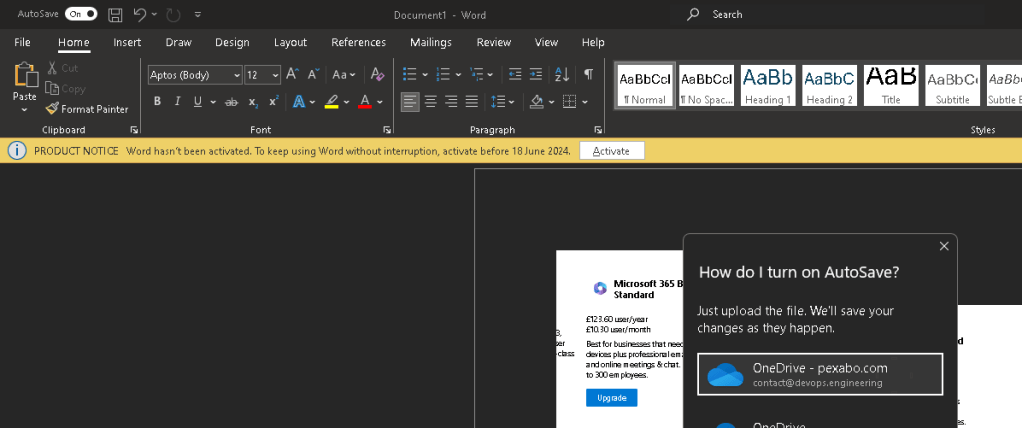Apply the Heading 1 style
Screen dimensions: 1022x428
768,85
